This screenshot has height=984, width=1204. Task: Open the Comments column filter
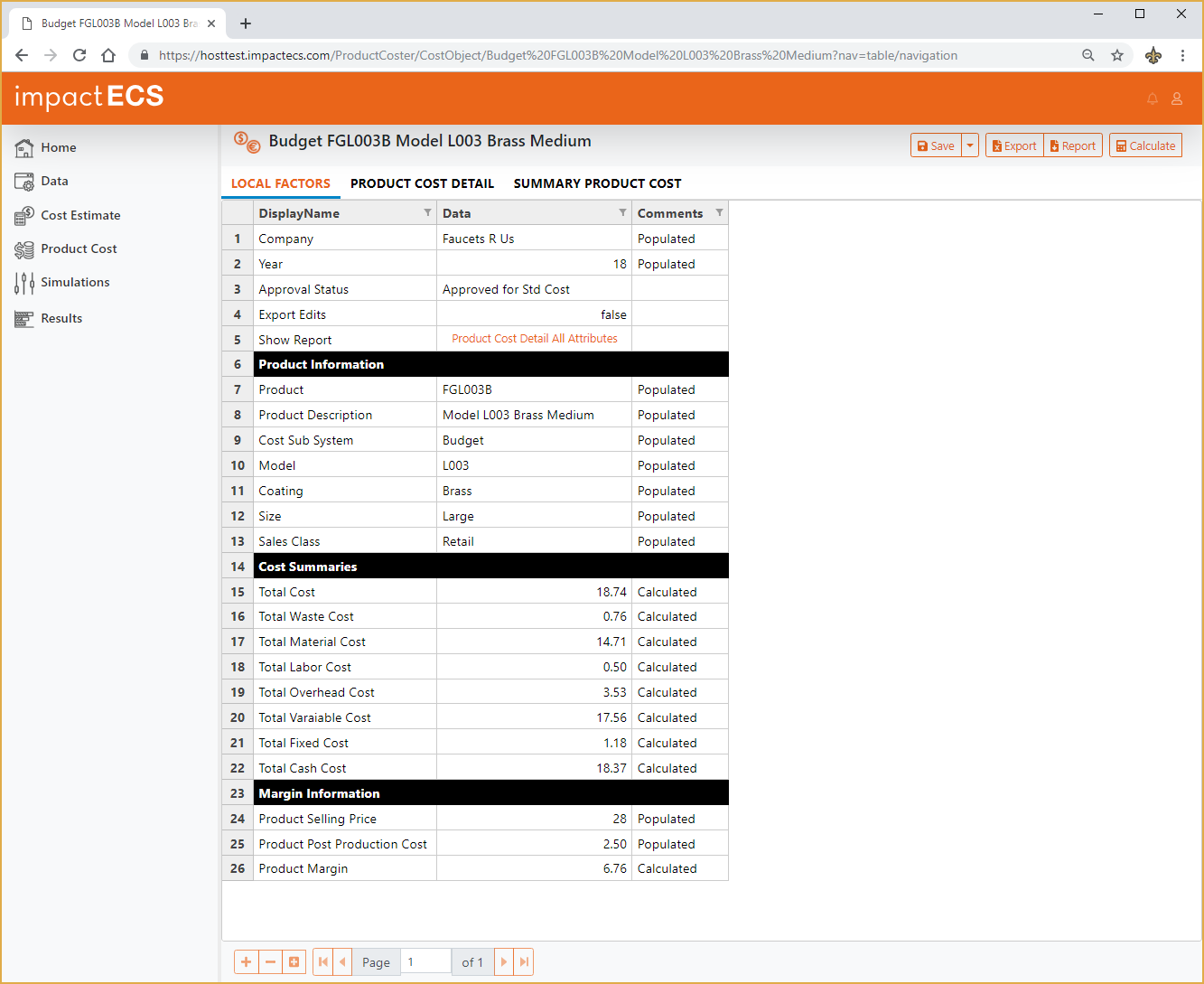click(719, 213)
